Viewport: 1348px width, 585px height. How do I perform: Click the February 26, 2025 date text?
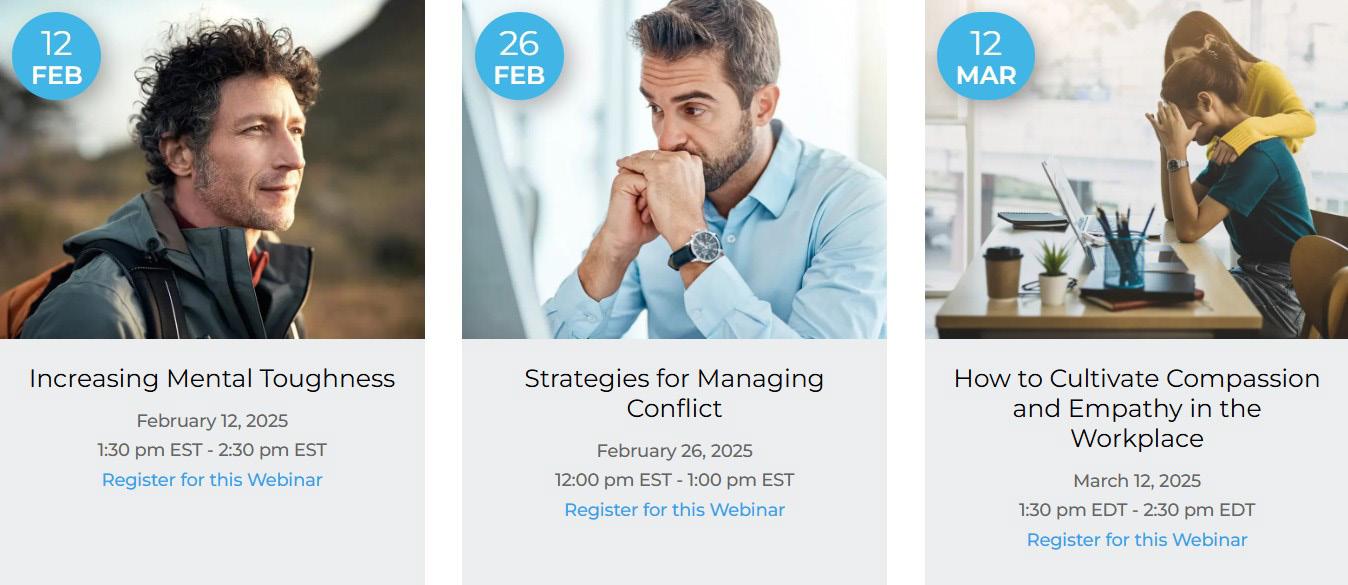[674, 451]
